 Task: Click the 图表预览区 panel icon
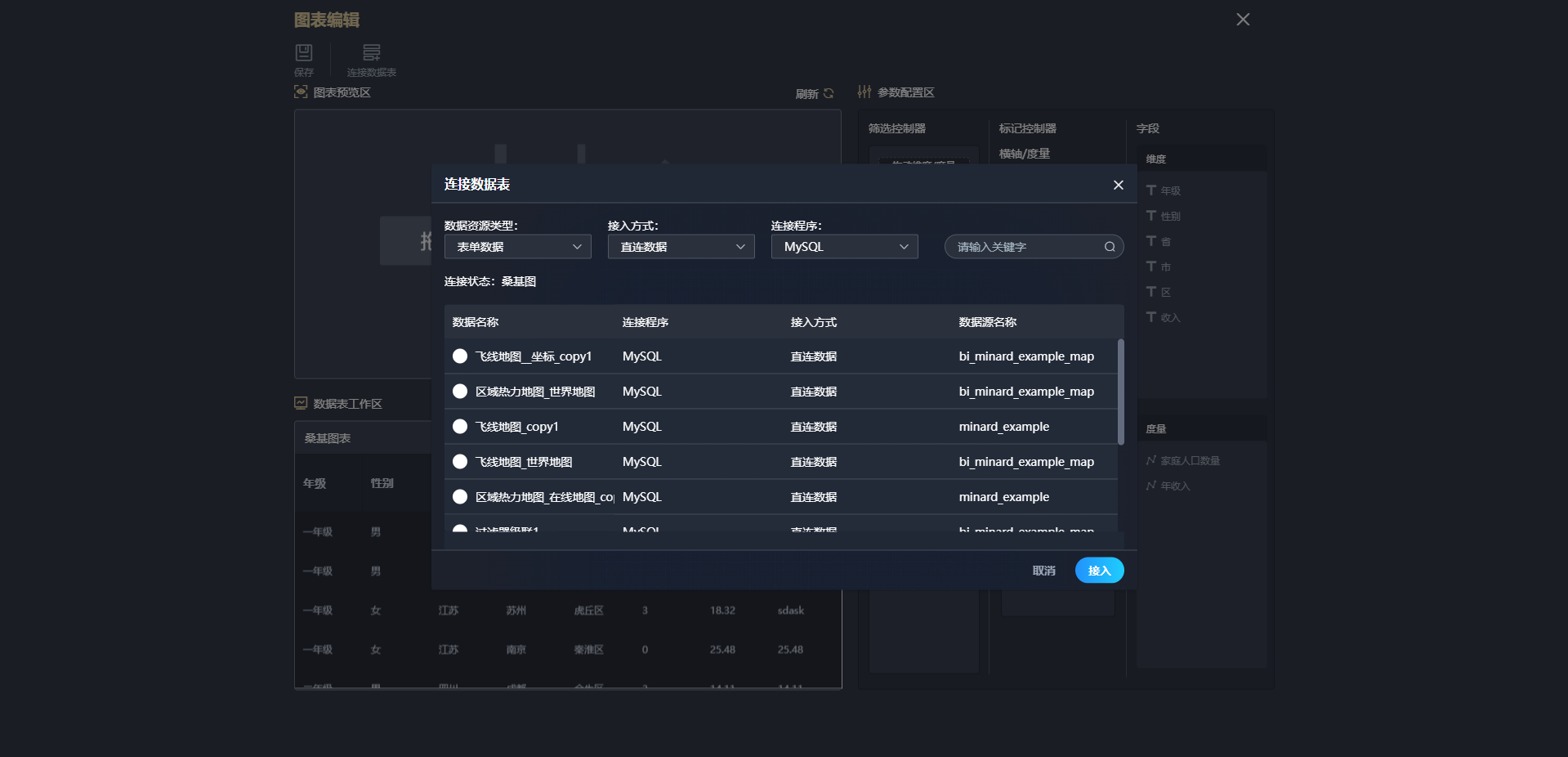[x=301, y=92]
